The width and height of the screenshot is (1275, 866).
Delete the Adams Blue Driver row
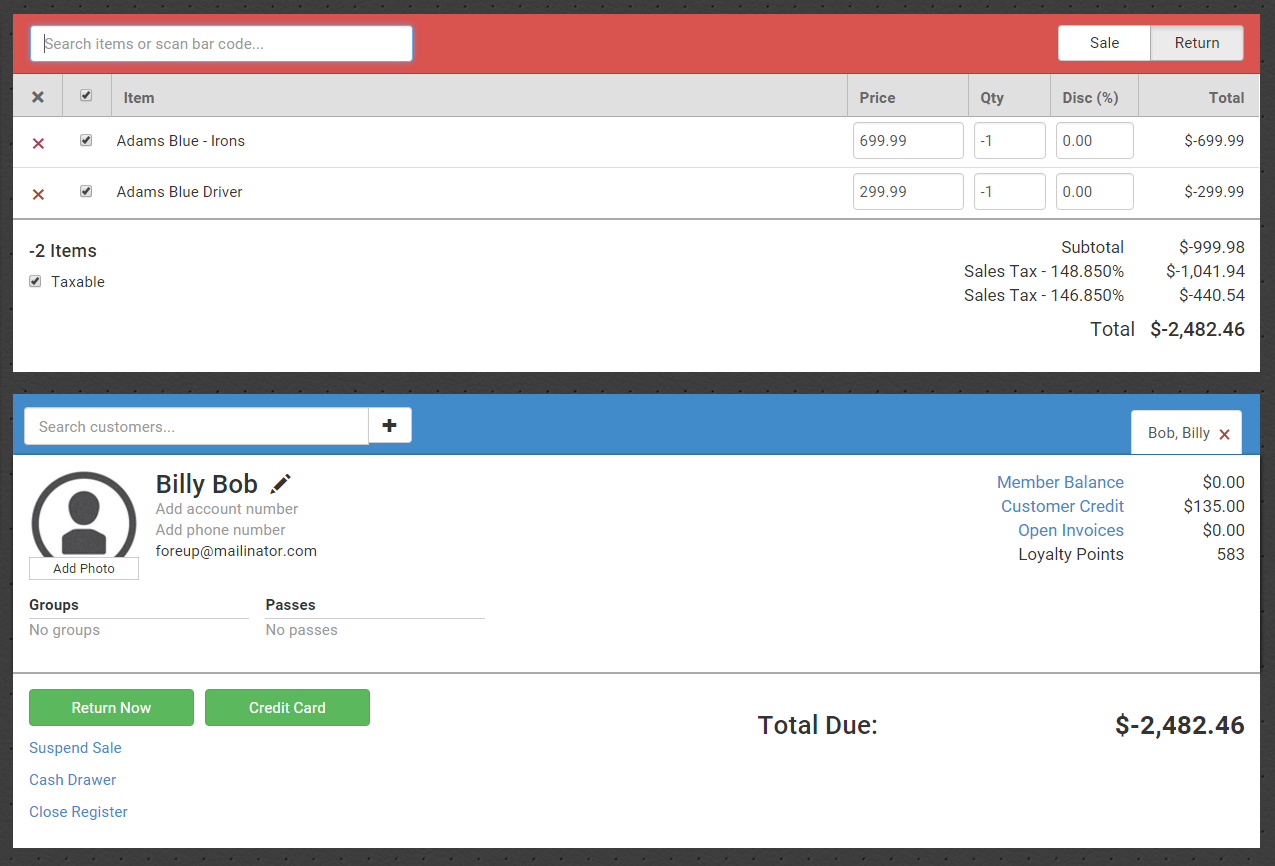[x=38, y=194]
